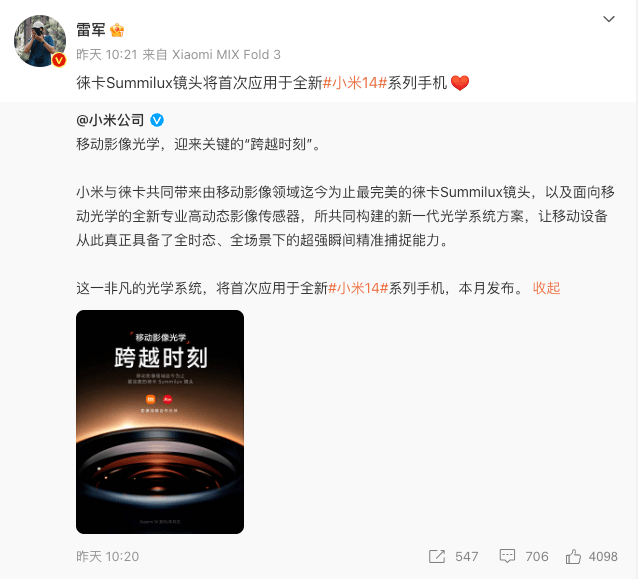This screenshot has height=579, width=638.
Task: Click the Xiaomi MIX Fold 3 source link
Action: [x=226, y=55]
